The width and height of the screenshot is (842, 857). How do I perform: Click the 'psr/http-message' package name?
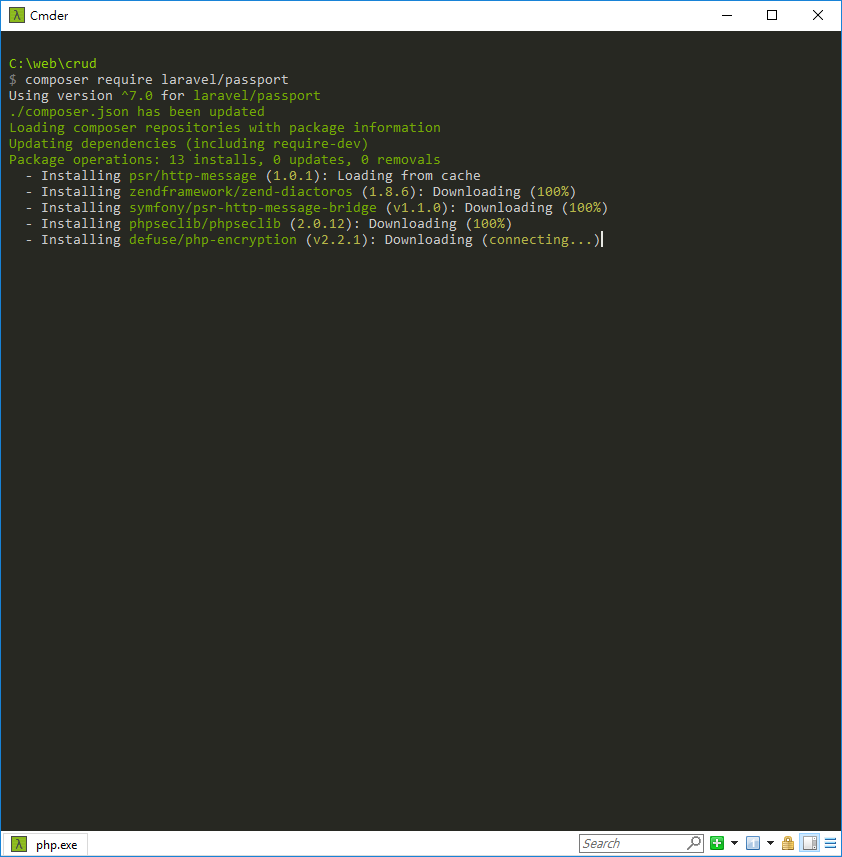[x=192, y=175]
